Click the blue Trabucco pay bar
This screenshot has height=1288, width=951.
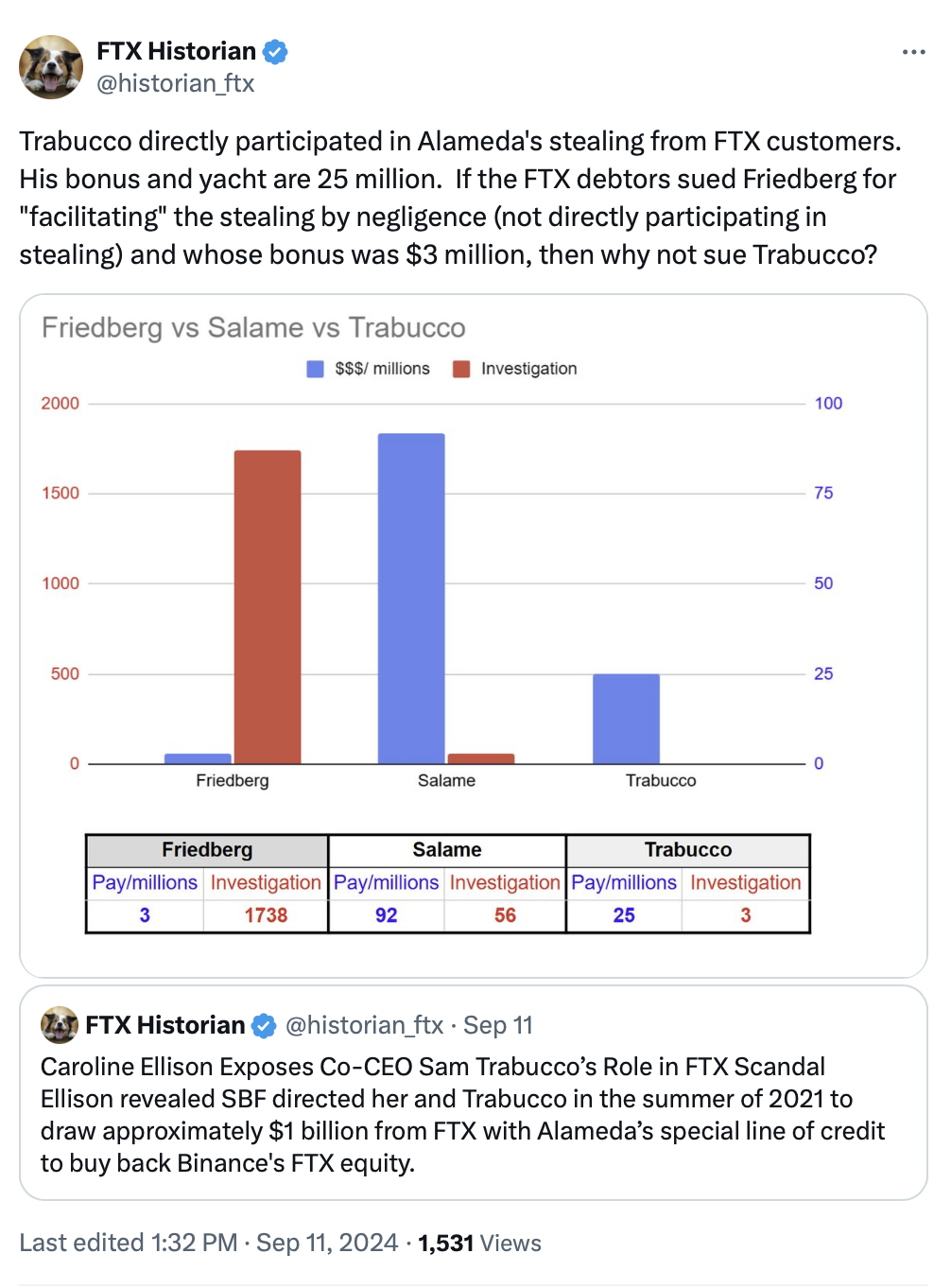pyautogui.click(x=626, y=718)
